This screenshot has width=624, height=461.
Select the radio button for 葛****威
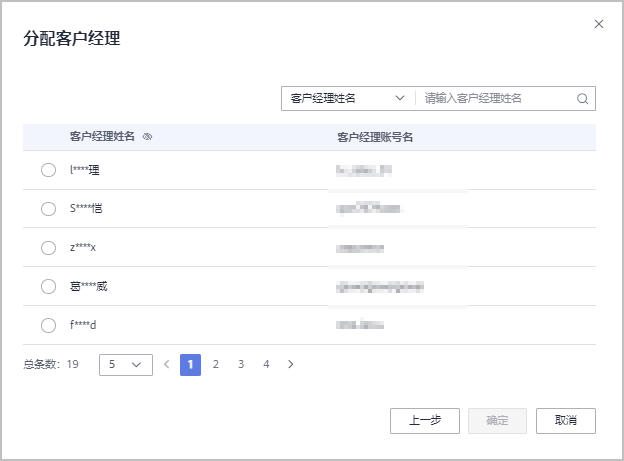48,286
